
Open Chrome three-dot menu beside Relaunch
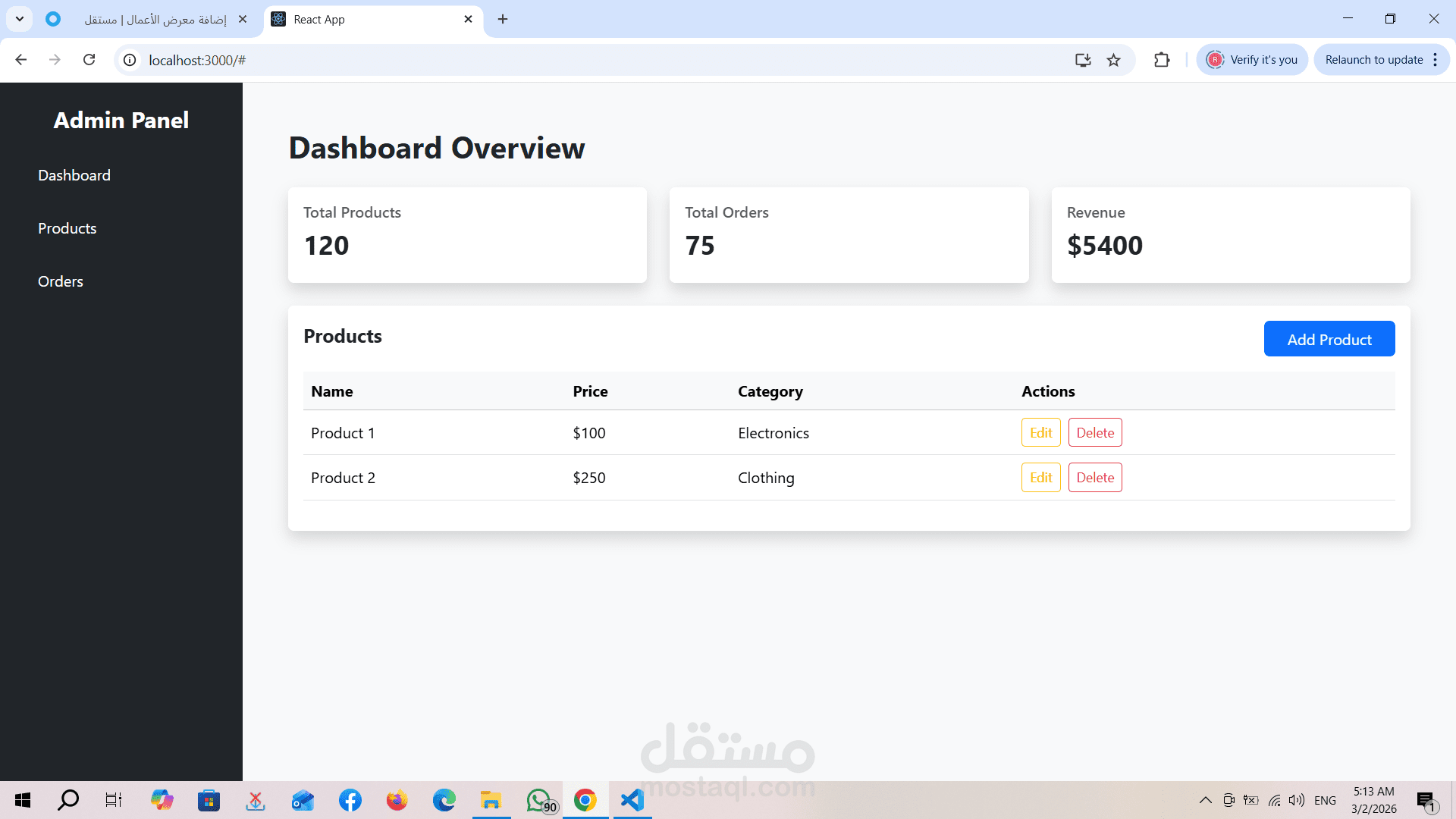pyautogui.click(x=1436, y=60)
